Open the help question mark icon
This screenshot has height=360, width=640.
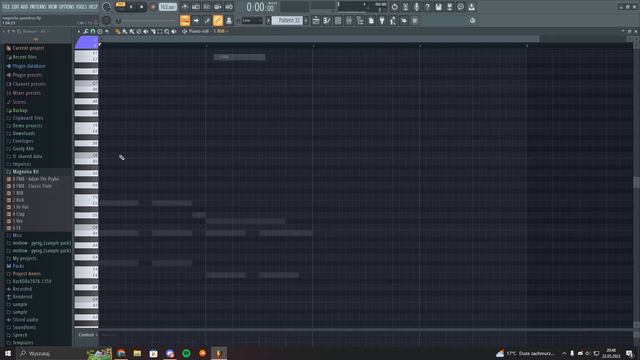coord(427,7)
